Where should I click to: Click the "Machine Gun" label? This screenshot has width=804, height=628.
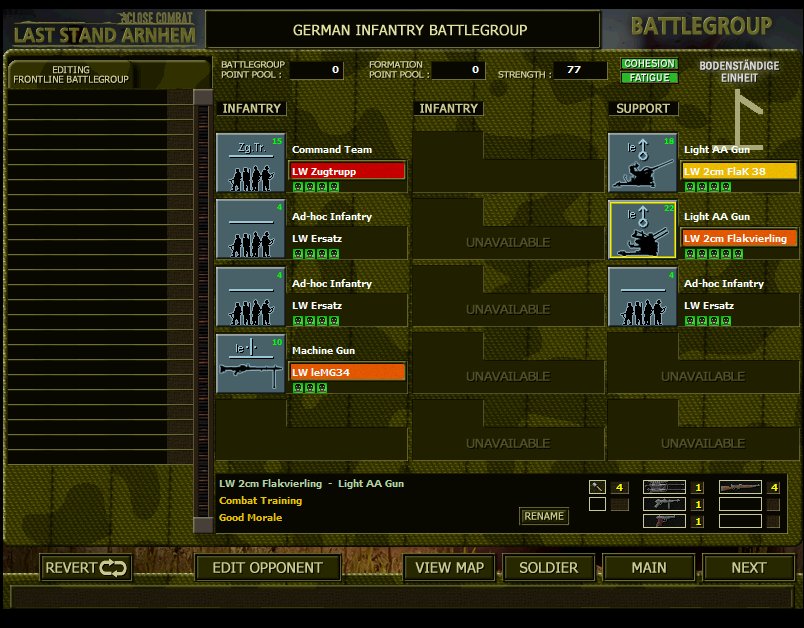[x=323, y=350]
